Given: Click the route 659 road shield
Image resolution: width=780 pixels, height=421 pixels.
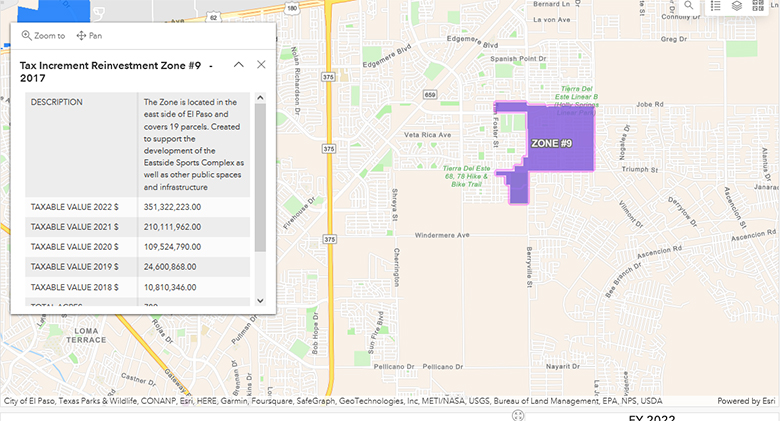Looking at the screenshot, I should pos(429,94).
